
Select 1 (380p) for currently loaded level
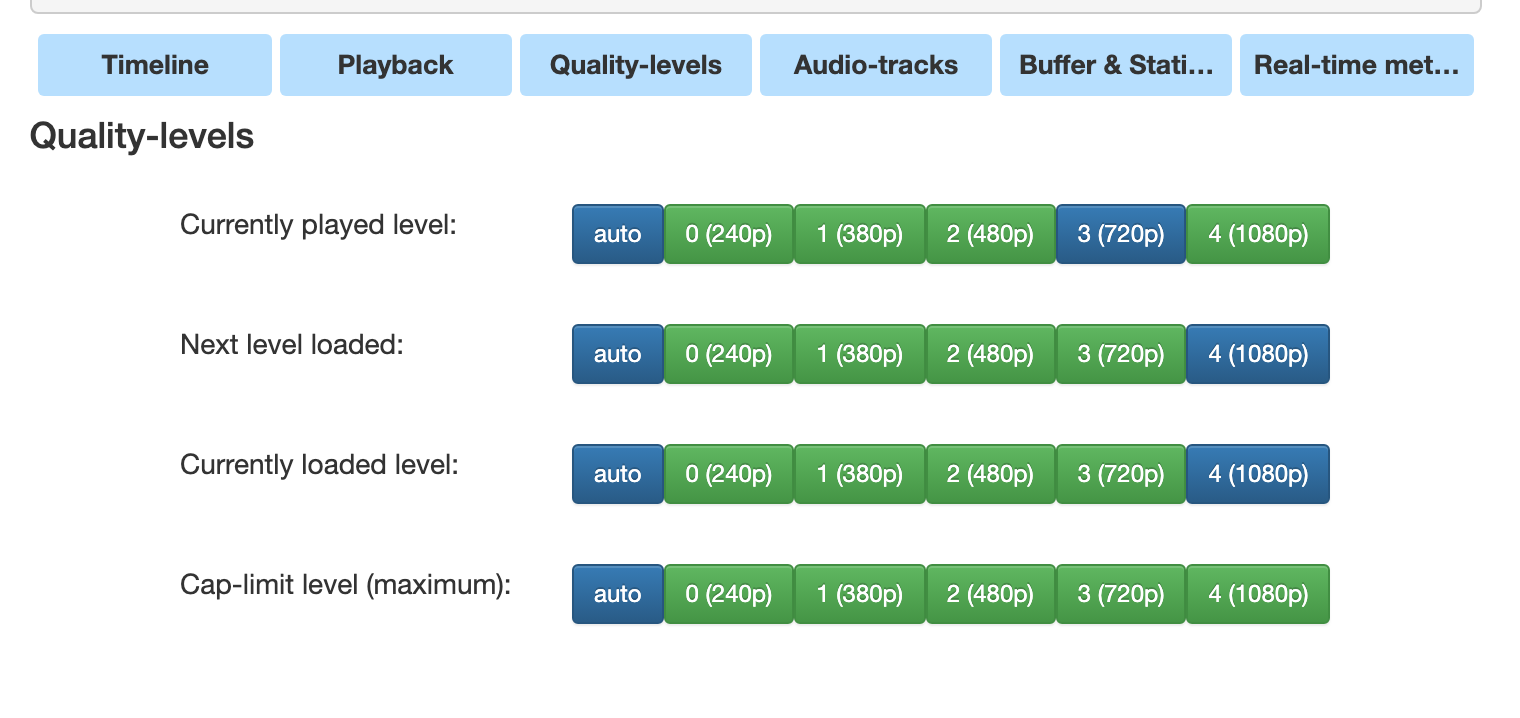click(859, 474)
